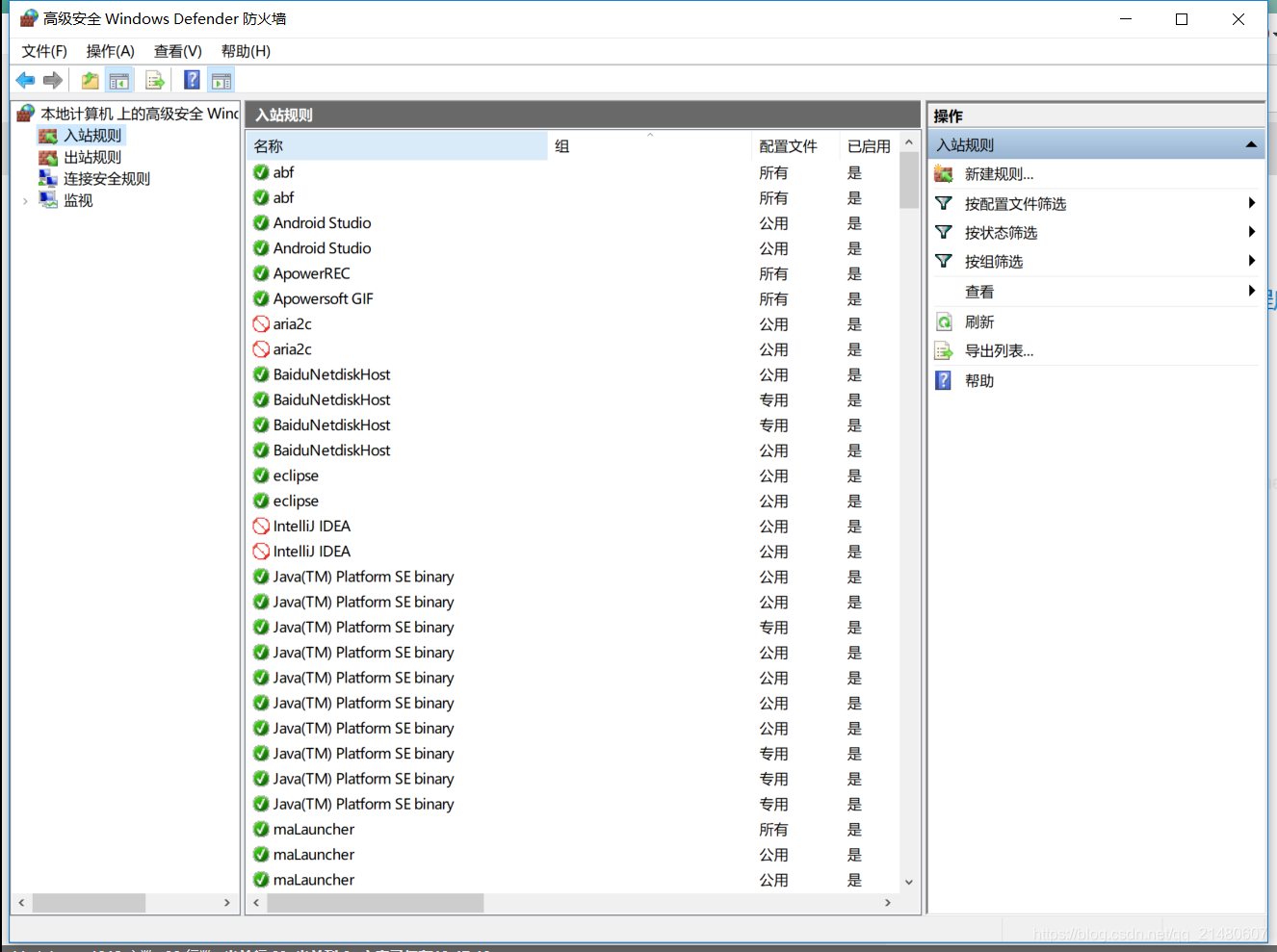The image size is (1277, 952).
Task: Click the back arrow toolbar icon
Action: click(25, 81)
